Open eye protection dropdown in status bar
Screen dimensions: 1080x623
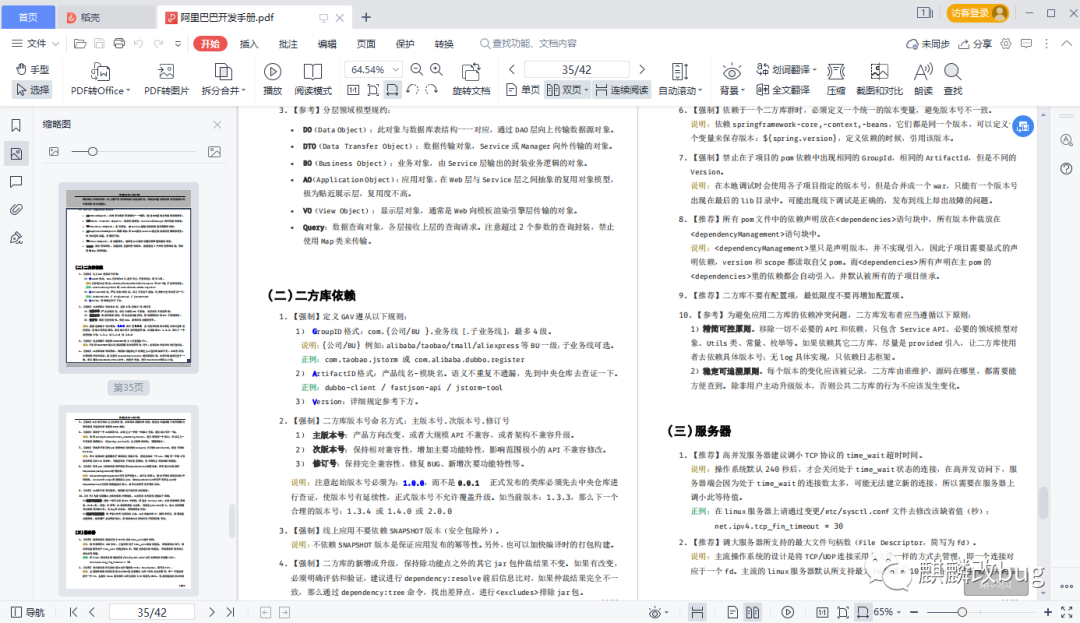pyautogui.click(x=658, y=612)
